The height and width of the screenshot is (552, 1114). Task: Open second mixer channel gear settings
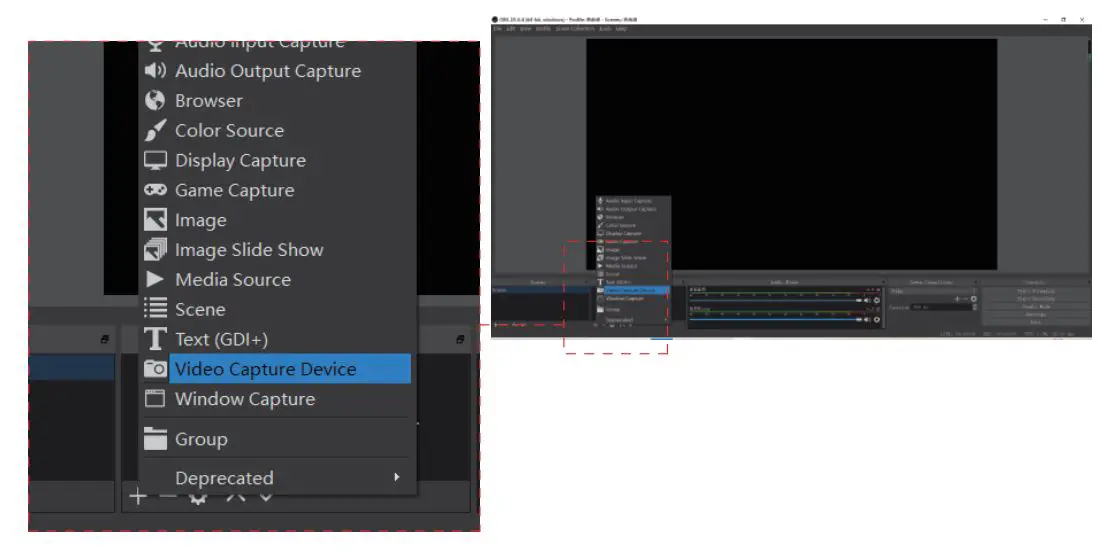pos(876,320)
